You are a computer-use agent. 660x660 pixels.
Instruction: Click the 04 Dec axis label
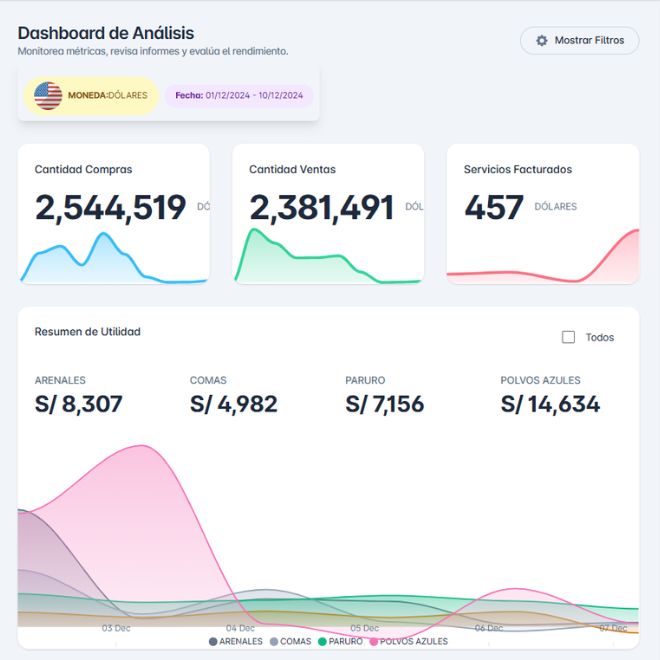click(x=240, y=628)
